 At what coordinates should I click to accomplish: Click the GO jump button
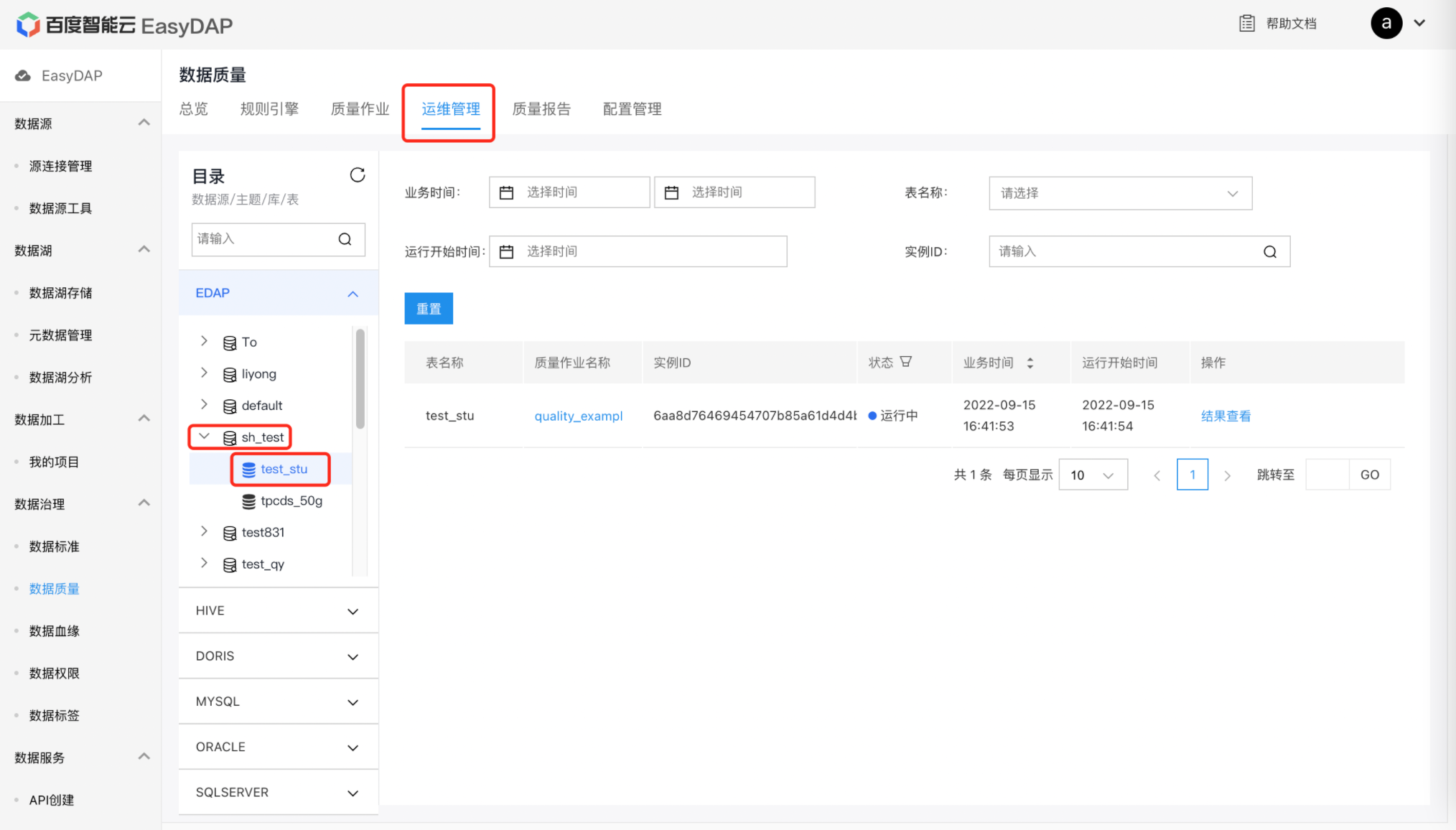tap(1369, 475)
